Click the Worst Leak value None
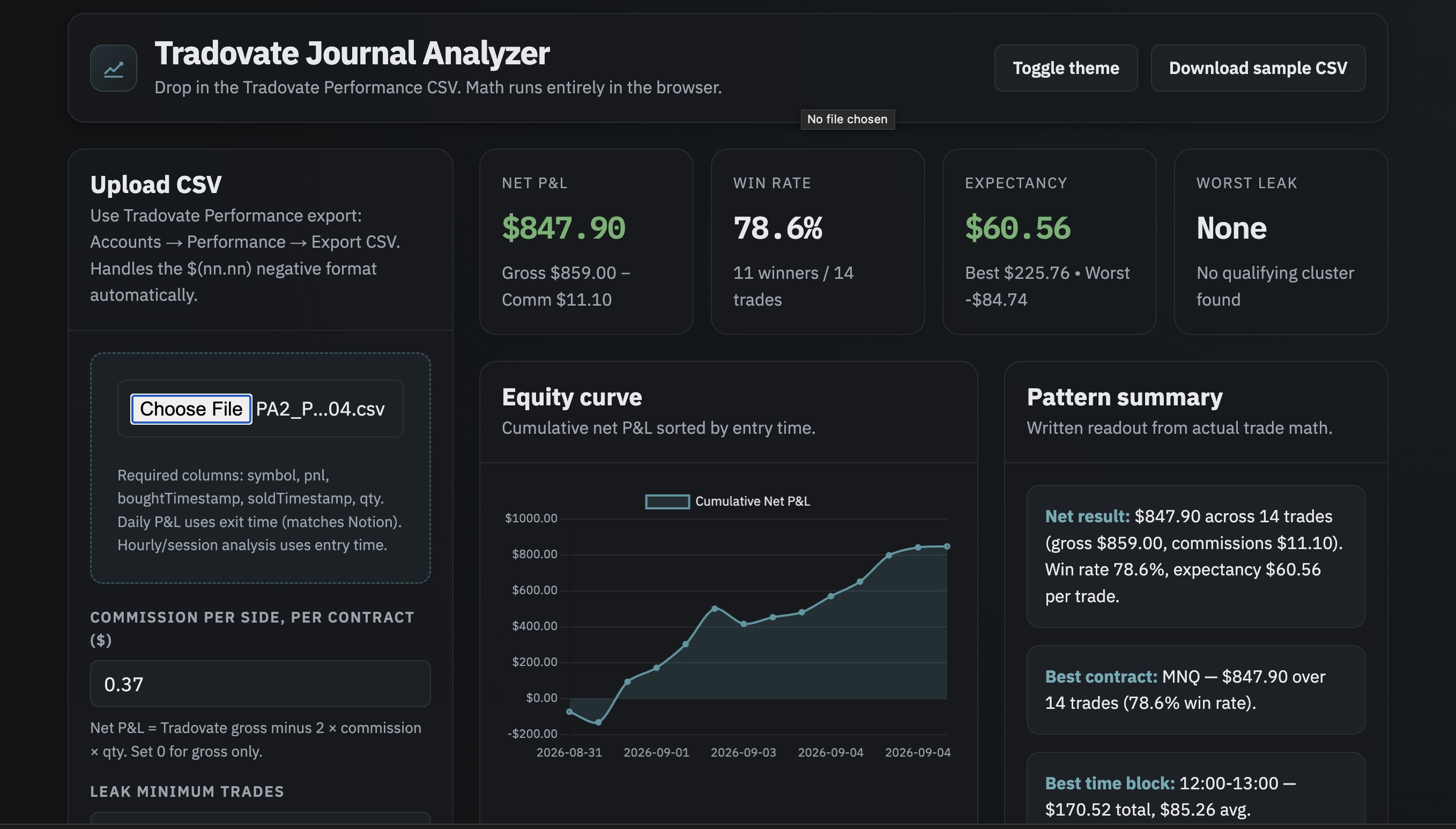Image resolution: width=1456 pixels, height=829 pixels. 1231,228
